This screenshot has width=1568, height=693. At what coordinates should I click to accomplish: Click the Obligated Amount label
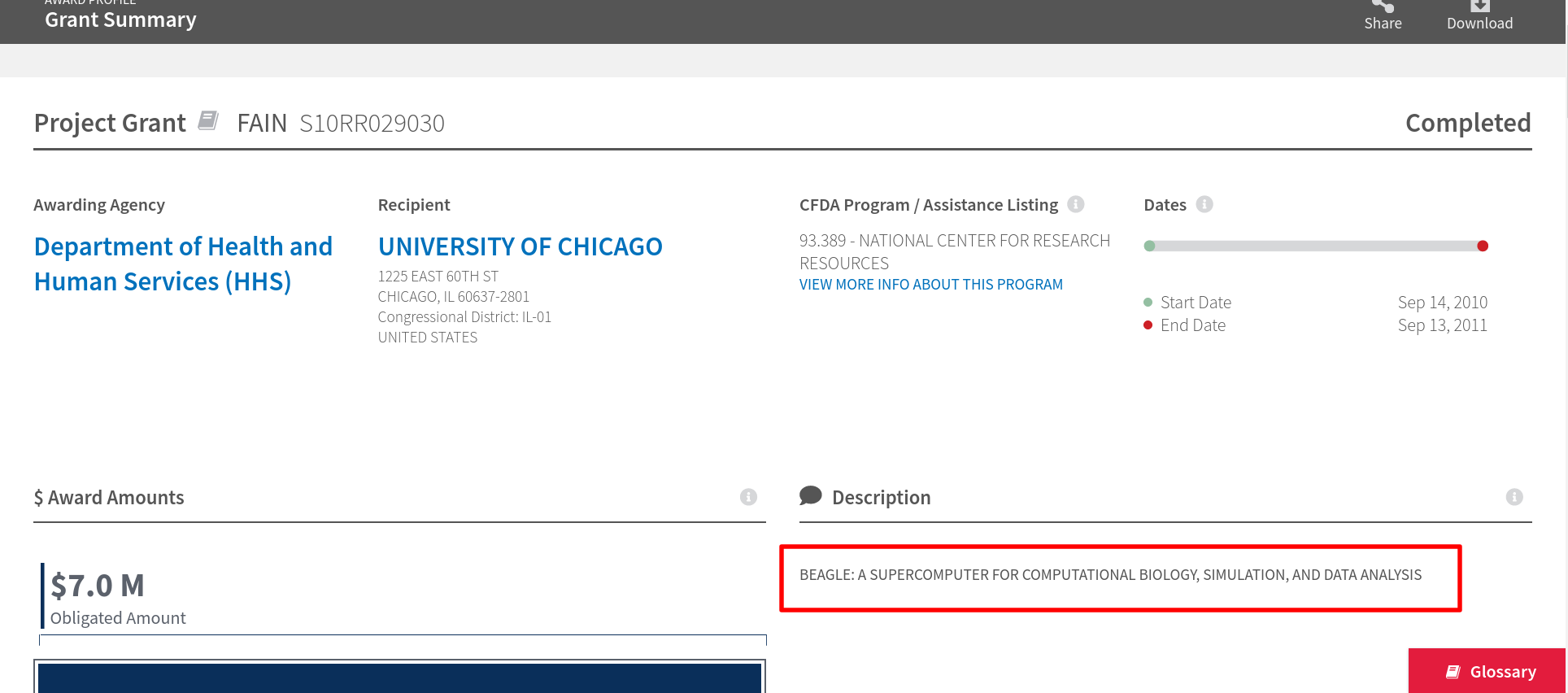click(118, 618)
